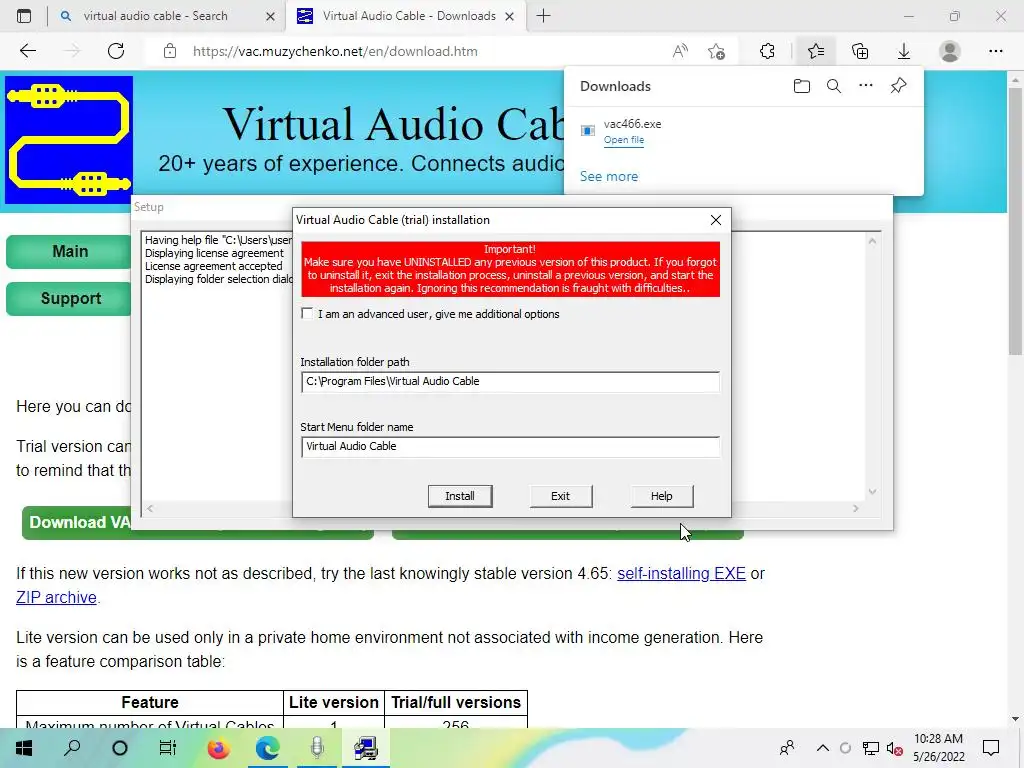Open the vac466.exe file link
This screenshot has width=1024, height=768.
point(624,140)
